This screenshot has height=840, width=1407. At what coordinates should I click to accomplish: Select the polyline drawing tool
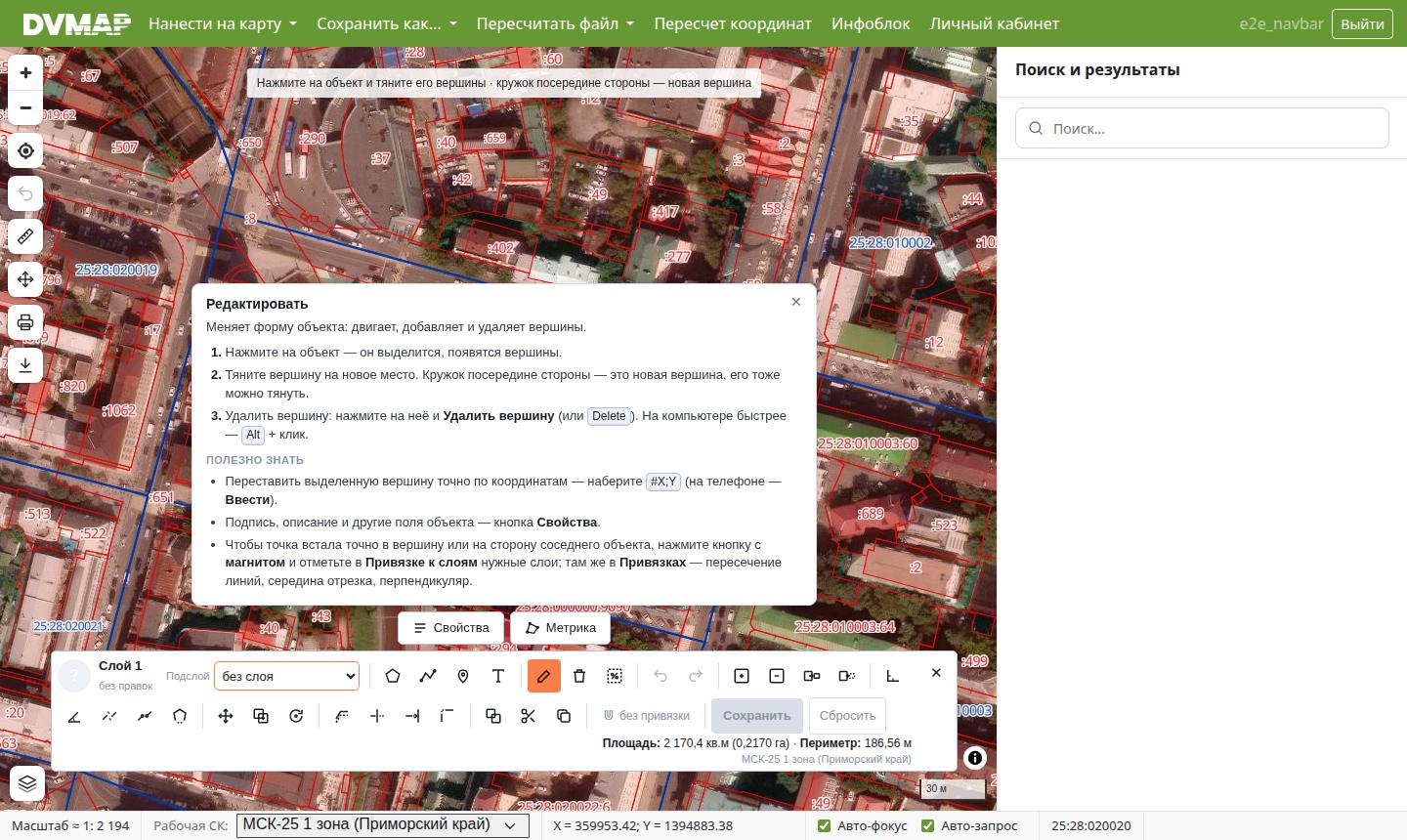[x=428, y=676]
